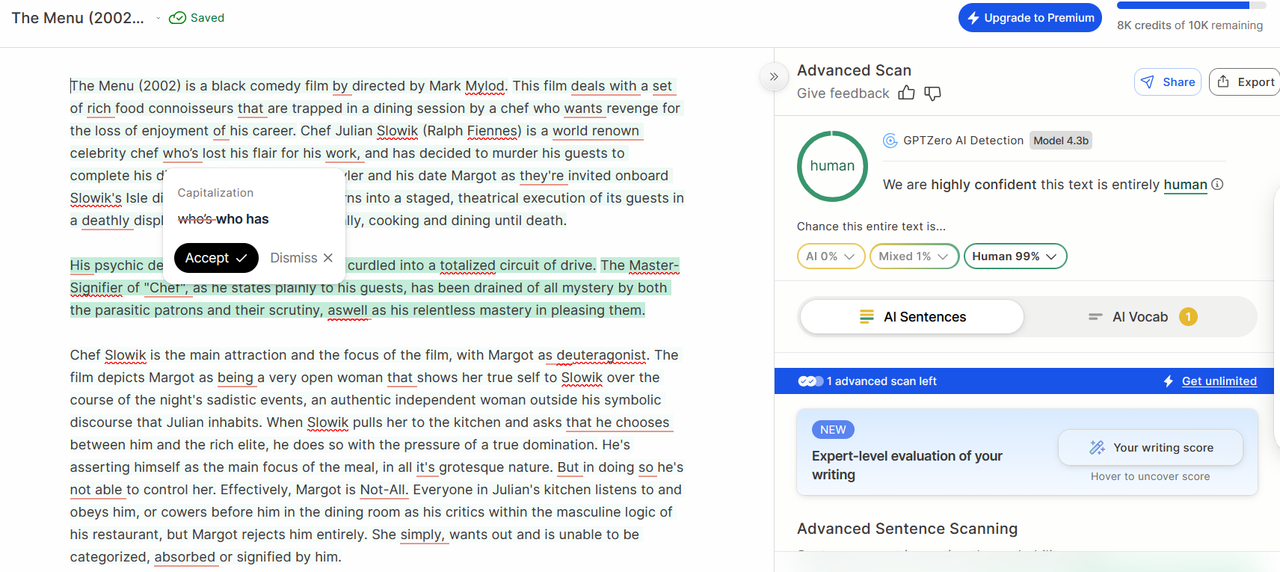Expand the Mixed 1% dropdown
Image resolution: width=1280 pixels, height=572 pixels.
914,256
